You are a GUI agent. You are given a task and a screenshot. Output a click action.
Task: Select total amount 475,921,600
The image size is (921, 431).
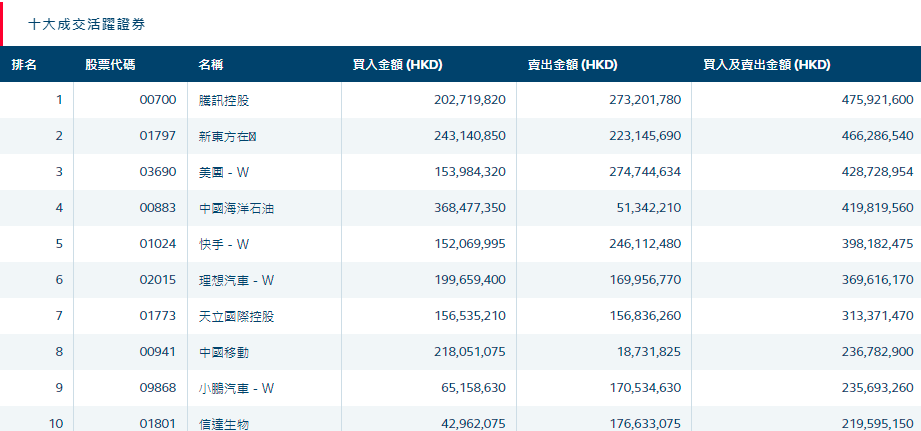tap(878, 100)
